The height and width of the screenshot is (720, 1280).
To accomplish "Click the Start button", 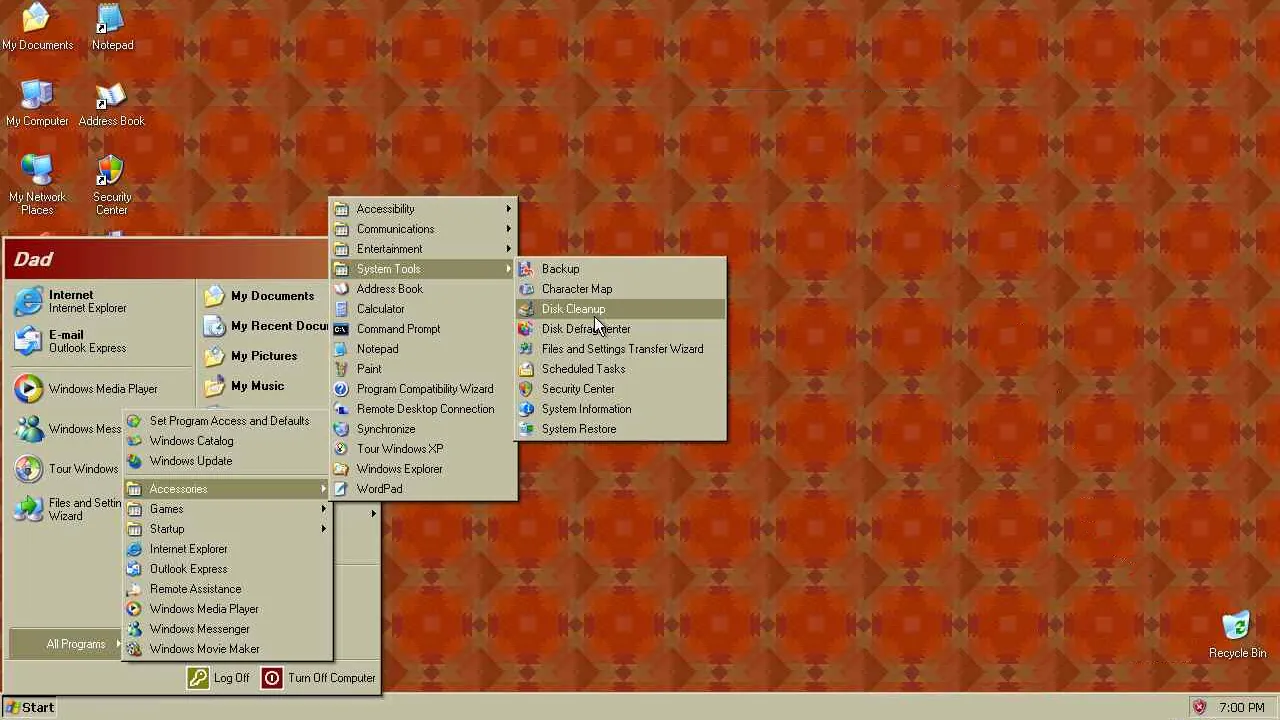I will pyautogui.click(x=30, y=707).
